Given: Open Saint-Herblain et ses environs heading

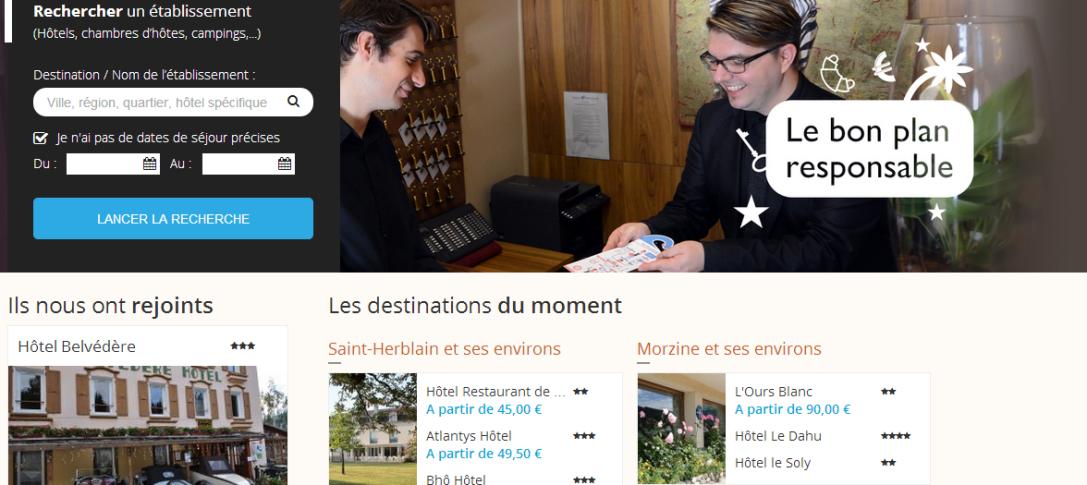Looking at the screenshot, I should pos(444,349).
